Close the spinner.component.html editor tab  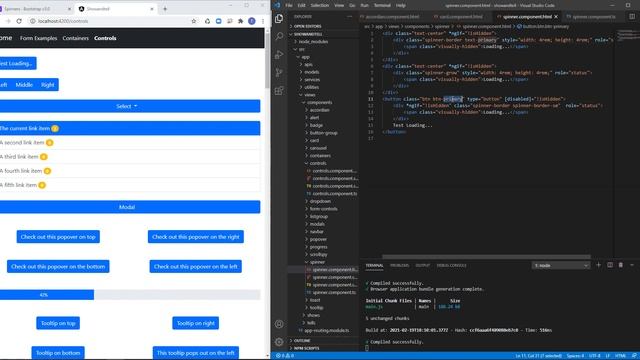coord(556,17)
